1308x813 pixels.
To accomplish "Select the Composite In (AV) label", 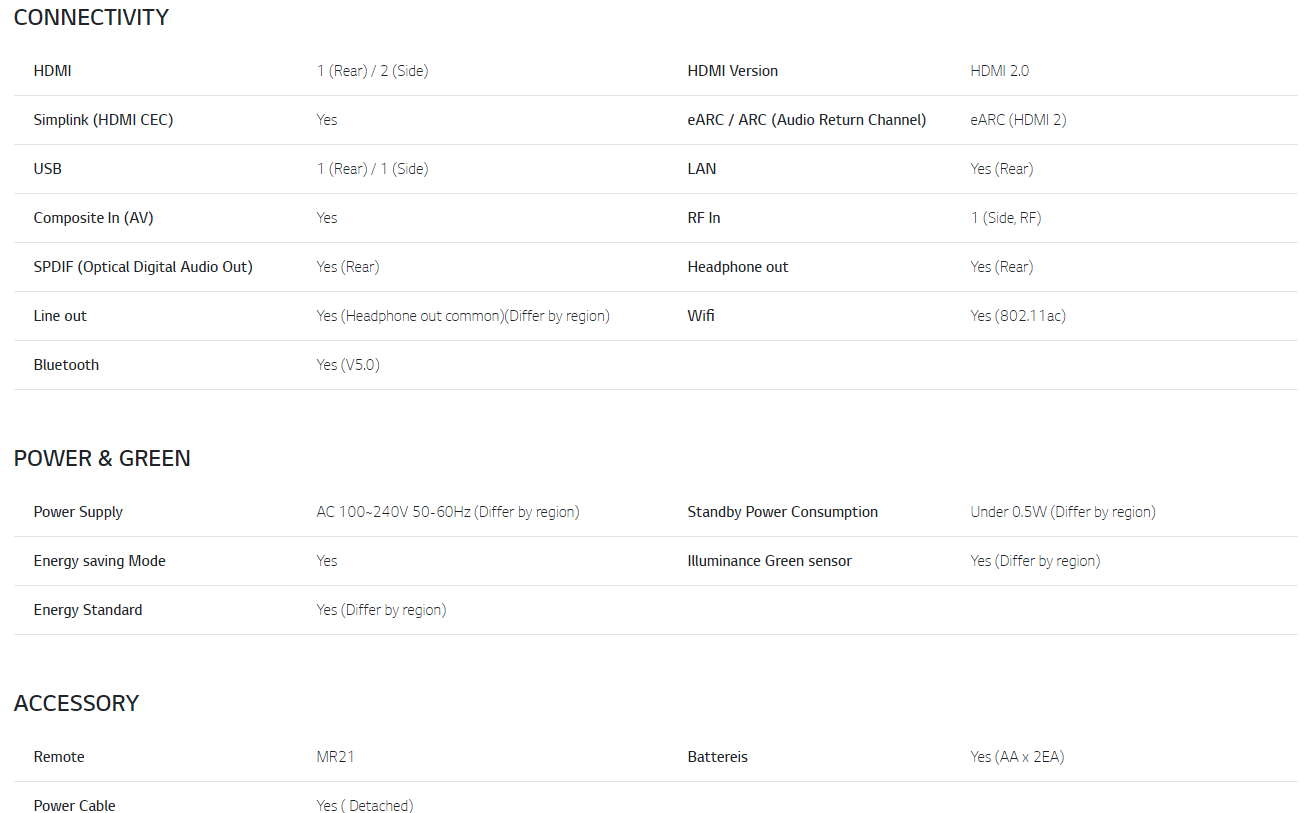I will [93, 218].
